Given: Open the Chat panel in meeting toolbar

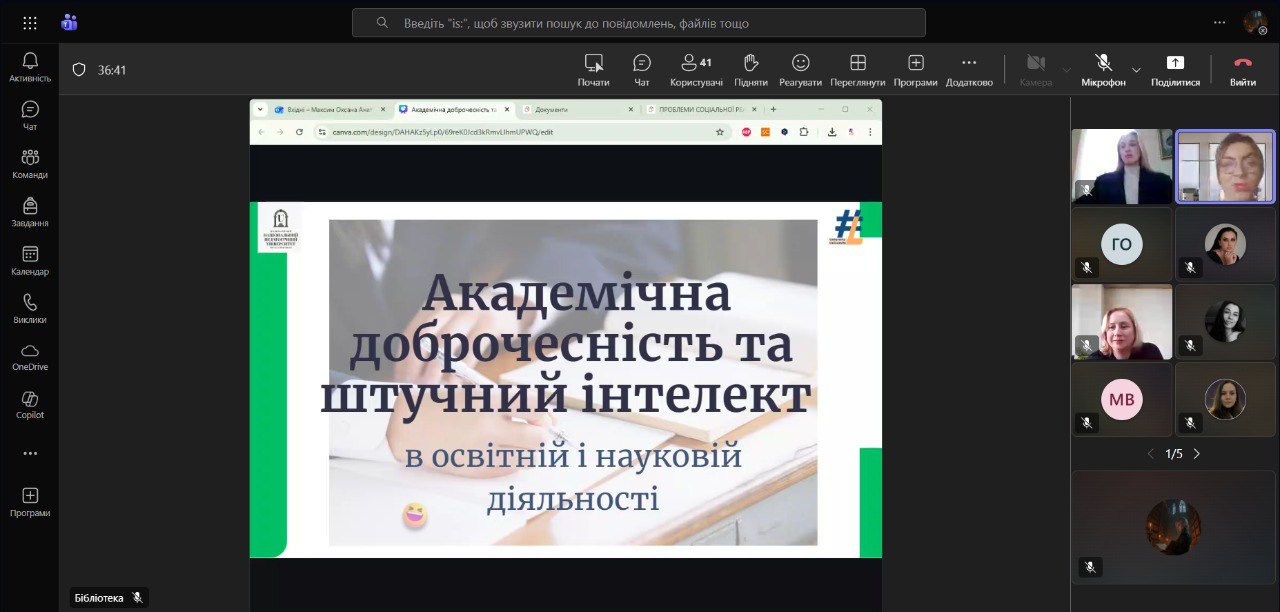Looking at the screenshot, I should click(x=642, y=69).
